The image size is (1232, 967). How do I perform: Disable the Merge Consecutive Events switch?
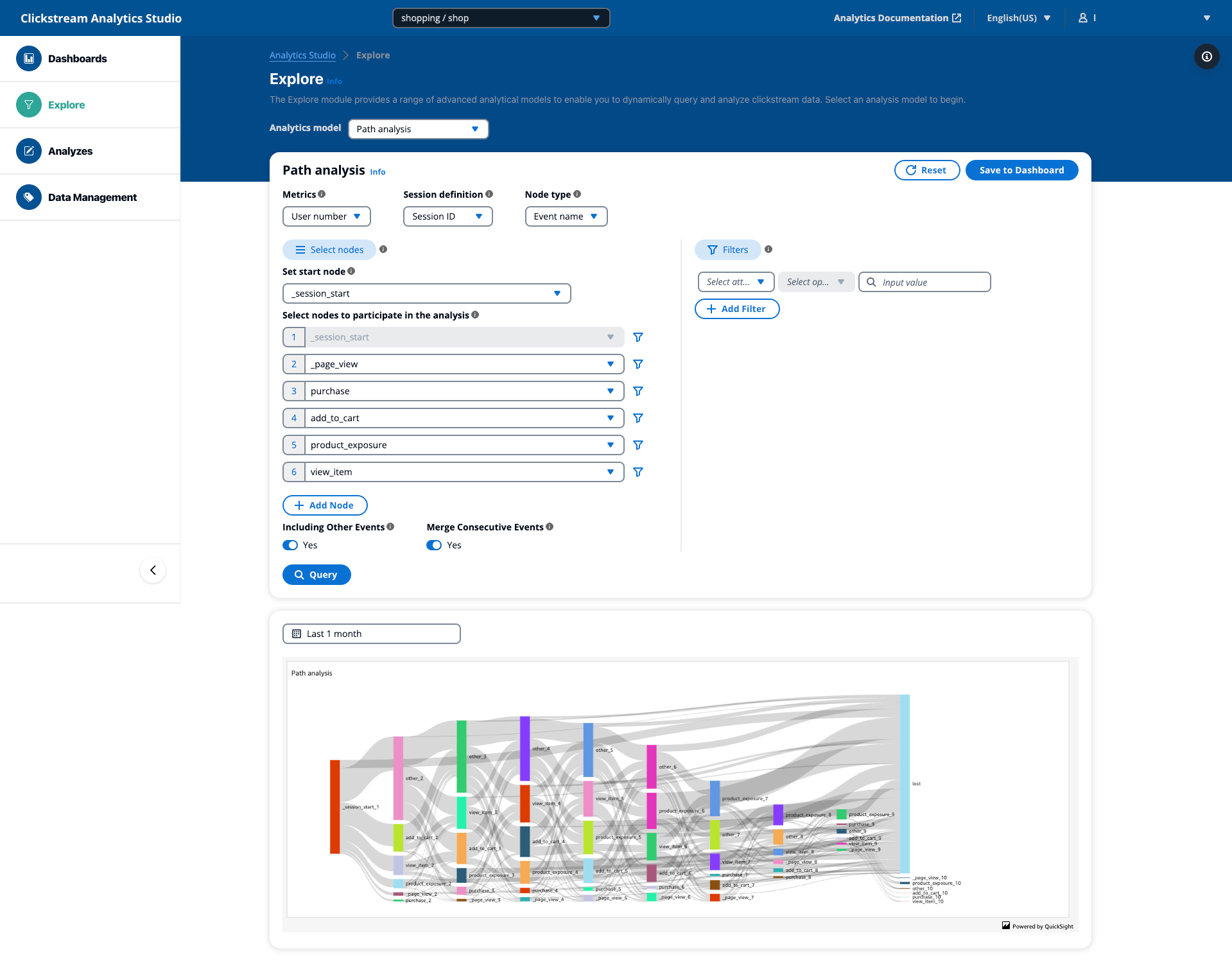434,545
